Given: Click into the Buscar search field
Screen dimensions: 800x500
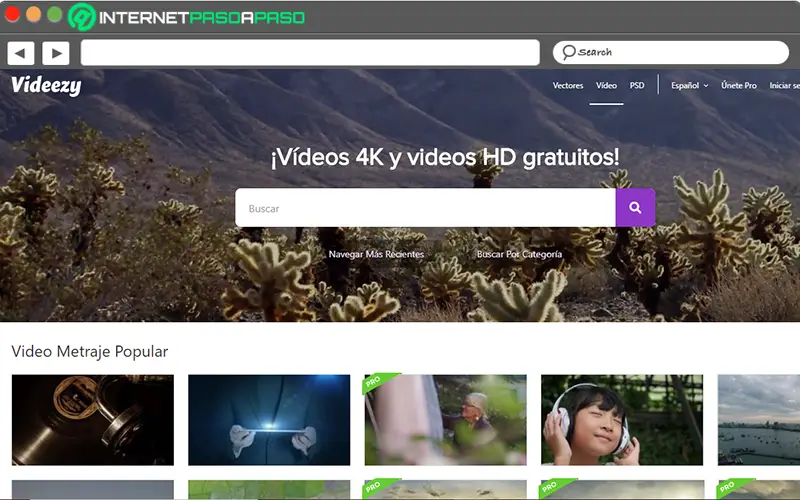Looking at the screenshot, I should click(426, 208).
